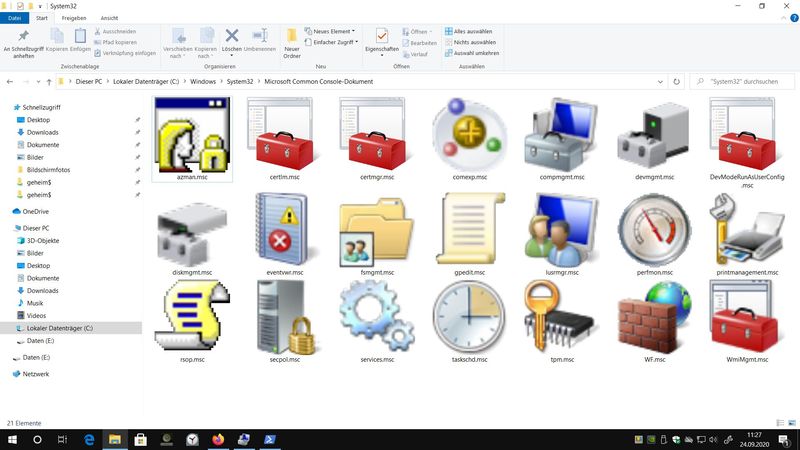800x450 pixels.
Task: Expand the address bar history dropdown
Action: 660,82
